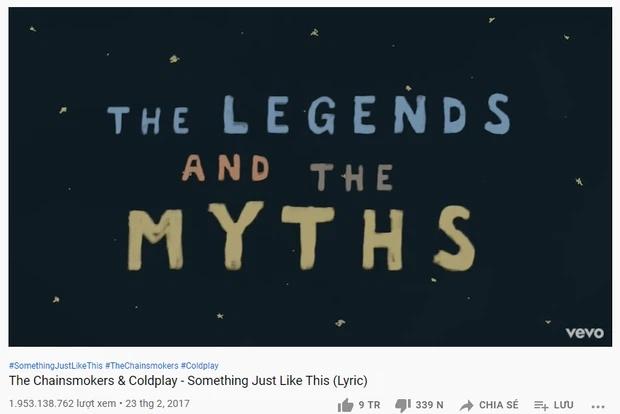Click the share arrow icon
This screenshot has width=620, height=414.
pyautogui.click(x=466, y=405)
